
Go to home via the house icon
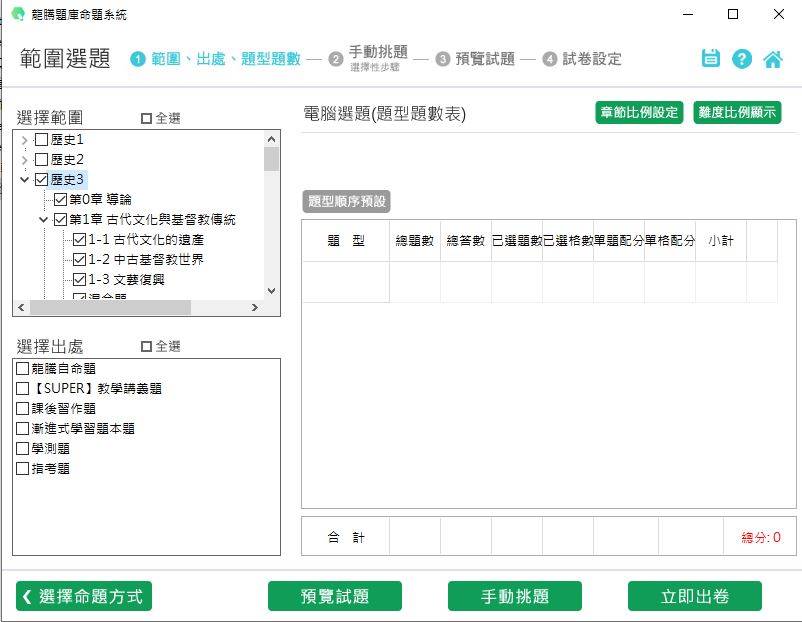coord(773,59)
